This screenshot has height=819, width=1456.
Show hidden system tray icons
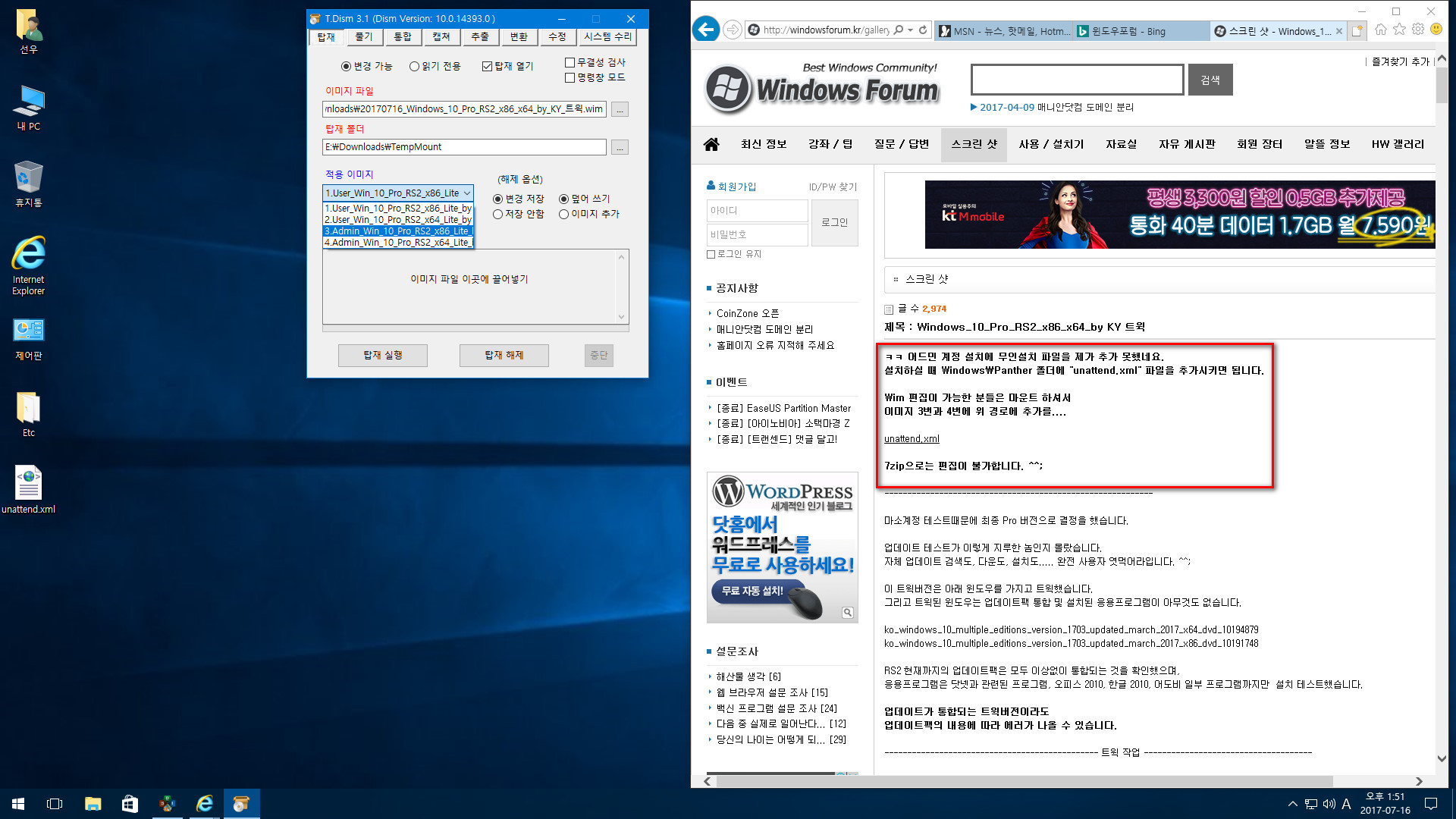tap(1292, 804)
